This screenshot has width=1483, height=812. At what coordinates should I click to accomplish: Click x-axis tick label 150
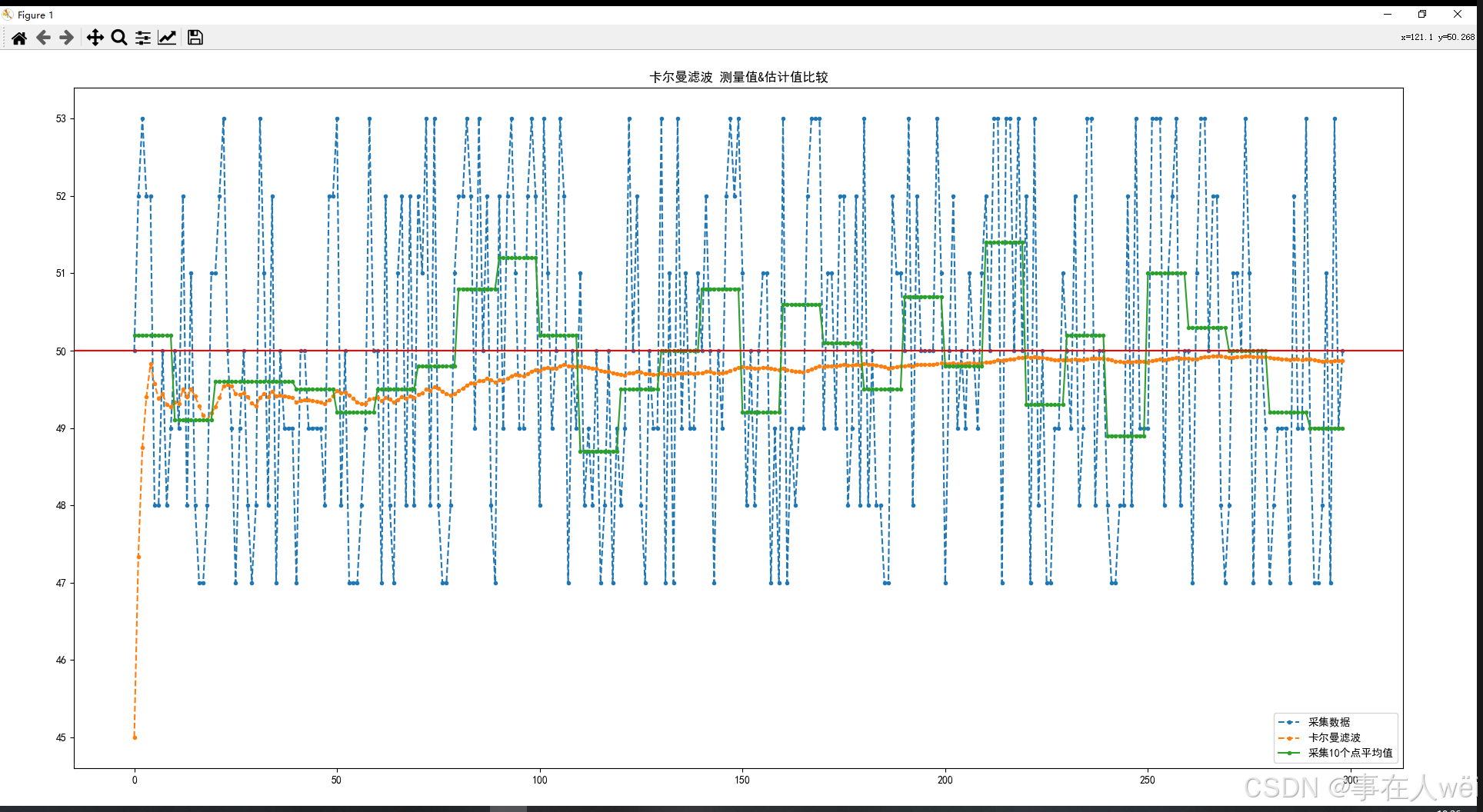coord(741,780)
